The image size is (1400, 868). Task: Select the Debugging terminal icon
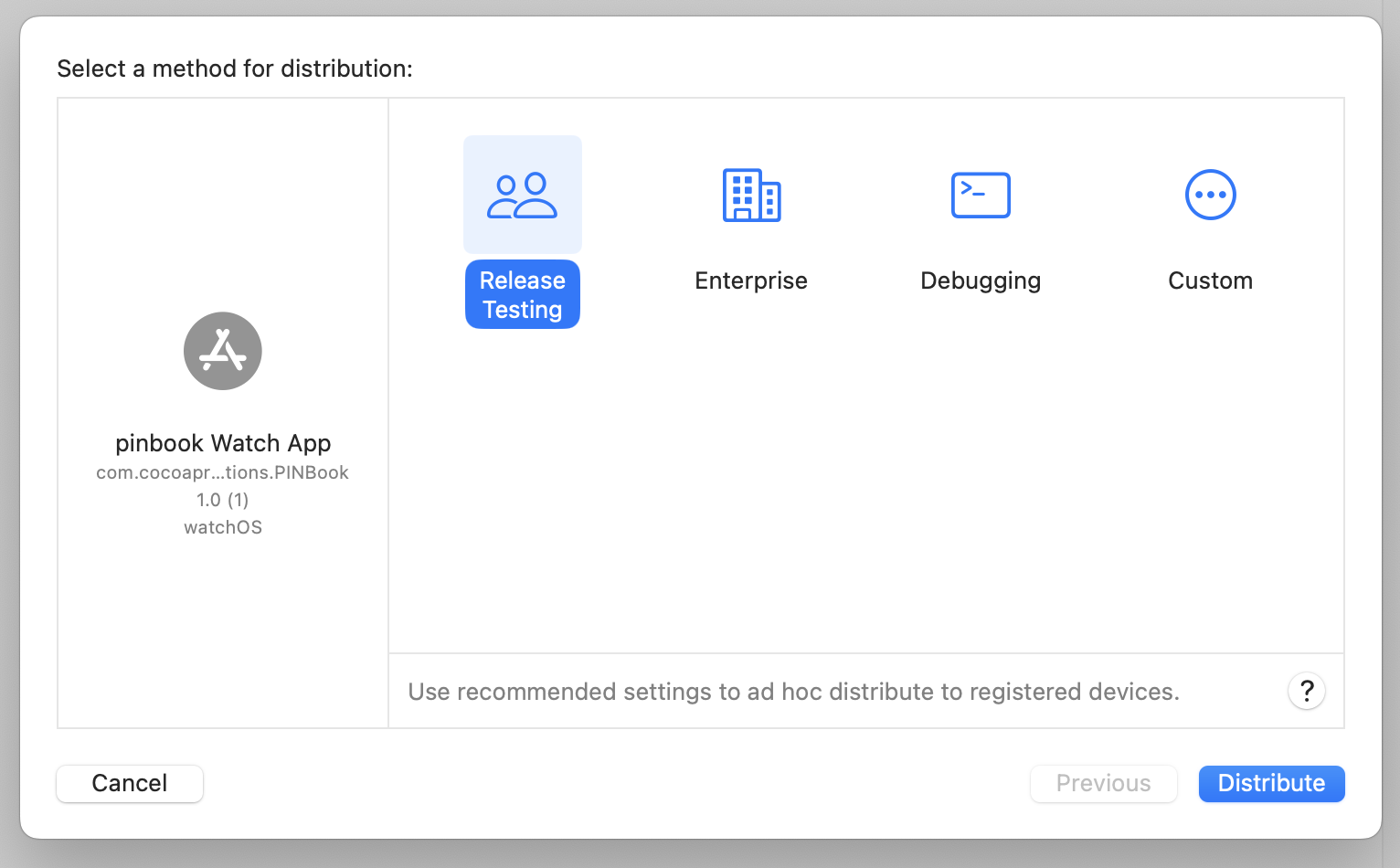click(981, 196)
